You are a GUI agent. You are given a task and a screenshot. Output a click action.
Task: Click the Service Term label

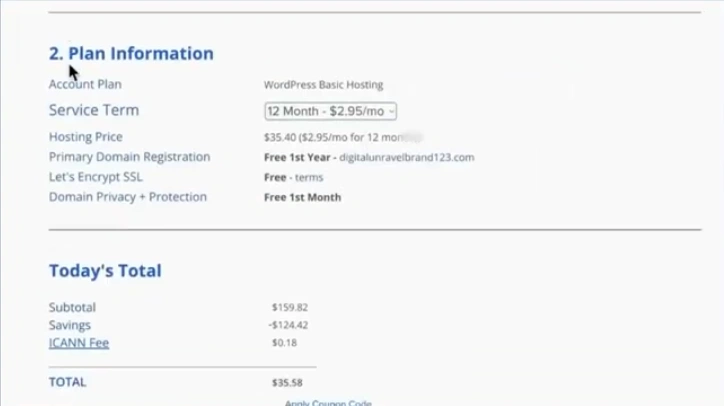(x=94, y=110)
